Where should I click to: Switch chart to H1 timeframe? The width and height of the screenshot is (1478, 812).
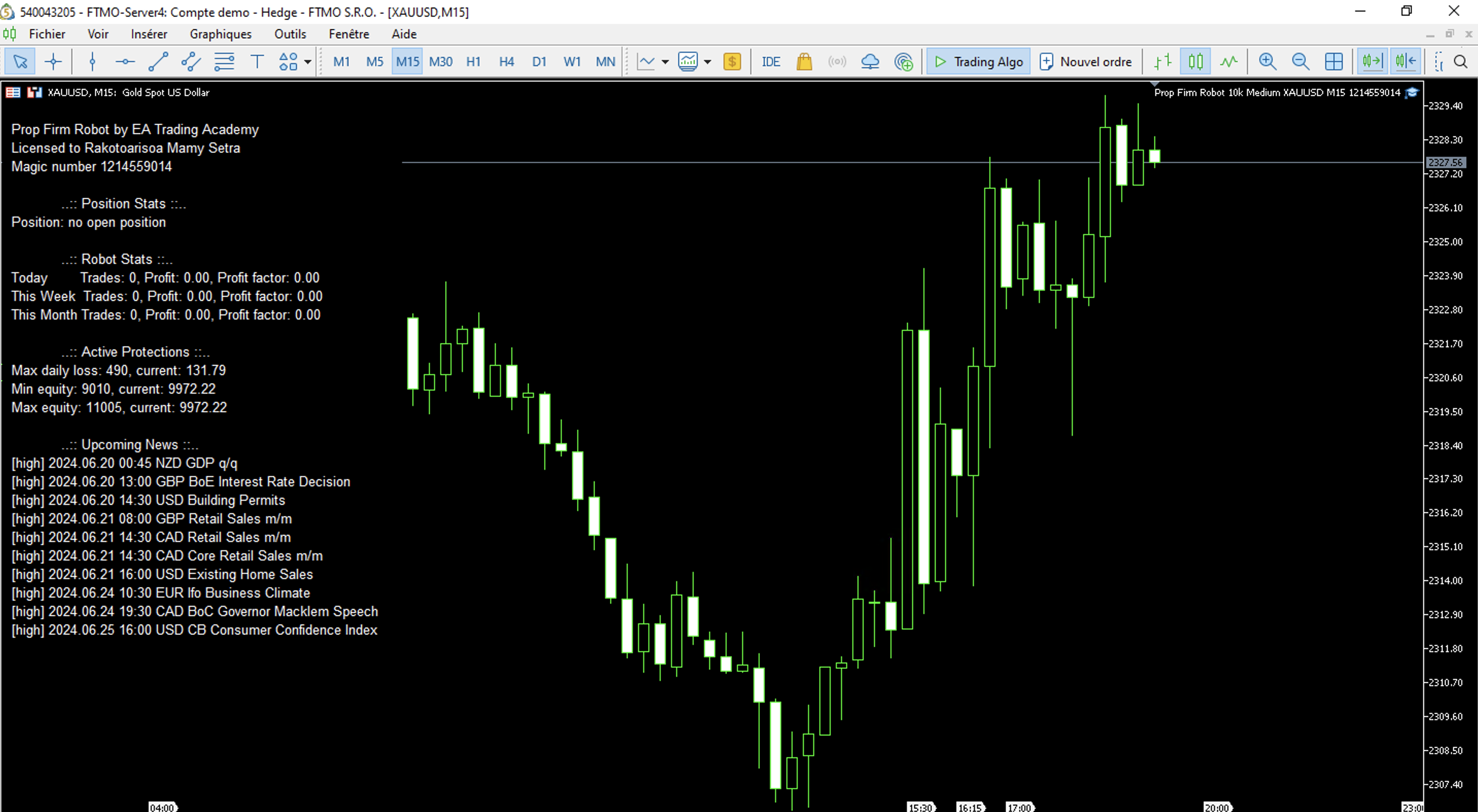click(x=474, y=61)
